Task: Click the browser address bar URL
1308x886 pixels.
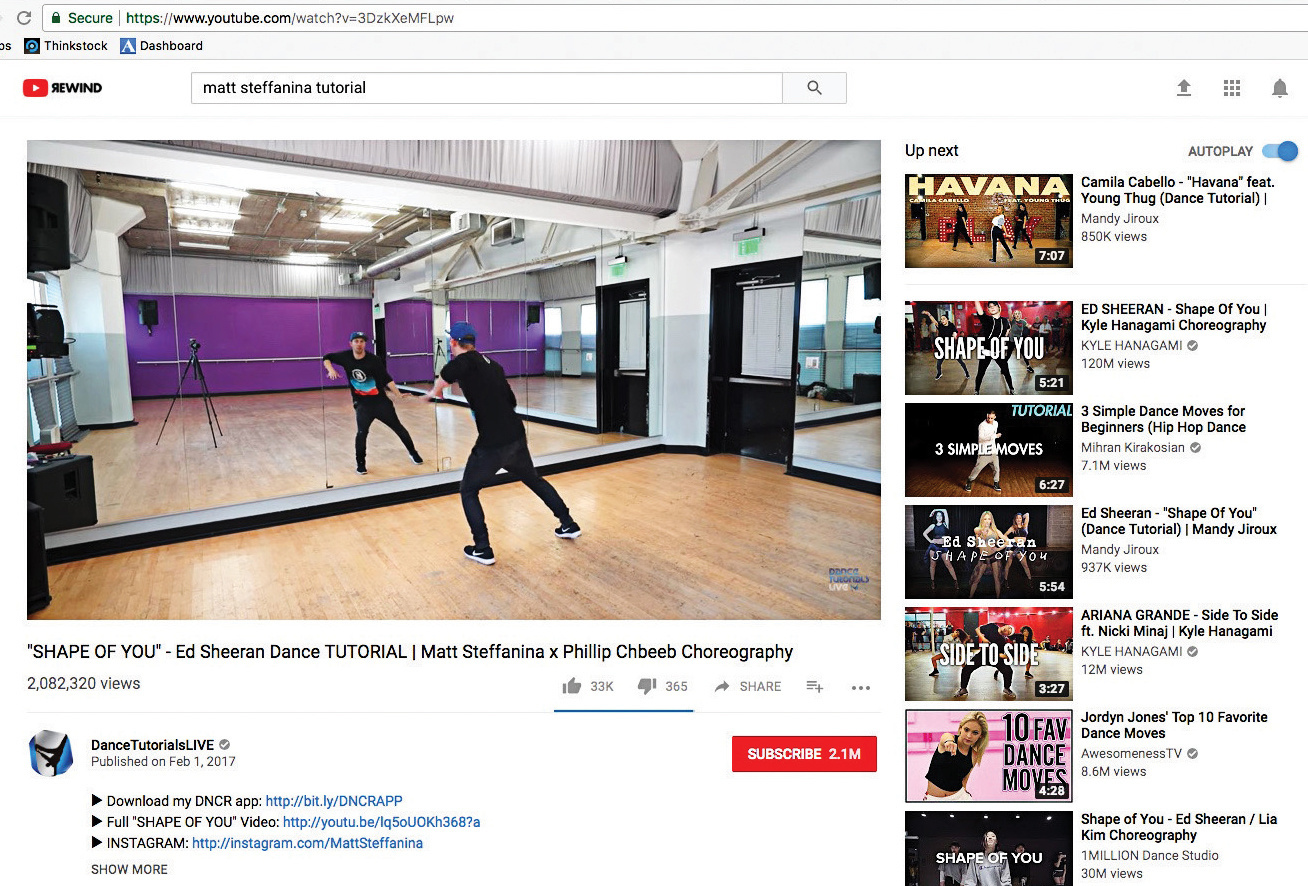Action: click(290, 18)
